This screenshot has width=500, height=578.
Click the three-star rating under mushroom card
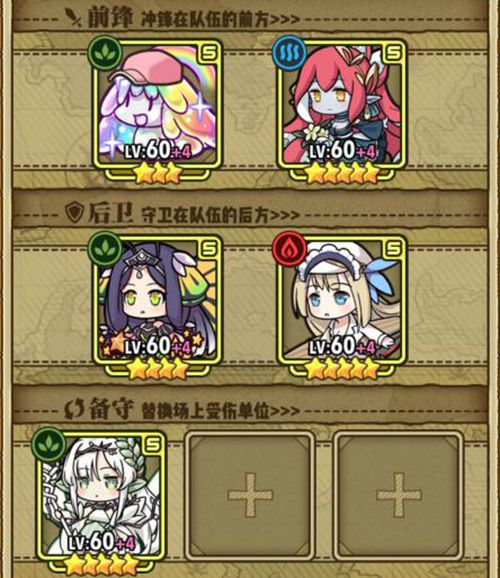coord(158,173)
